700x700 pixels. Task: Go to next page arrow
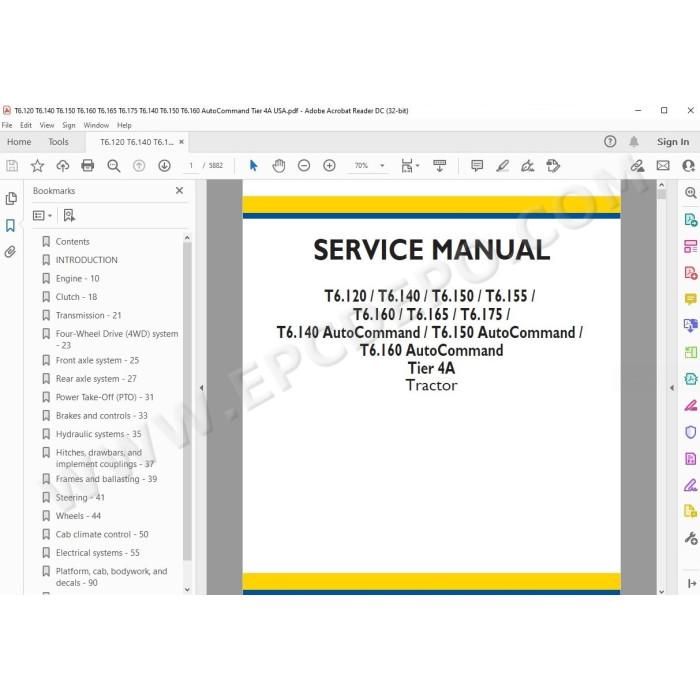tap(164, 166)
